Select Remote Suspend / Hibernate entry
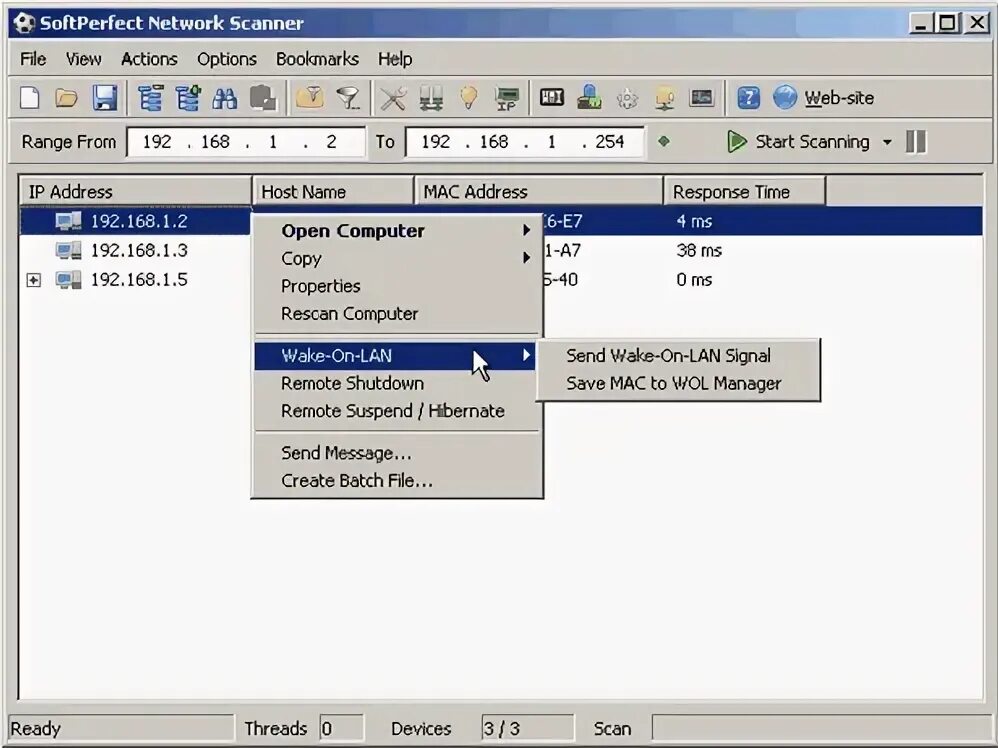 coord(397,411)
